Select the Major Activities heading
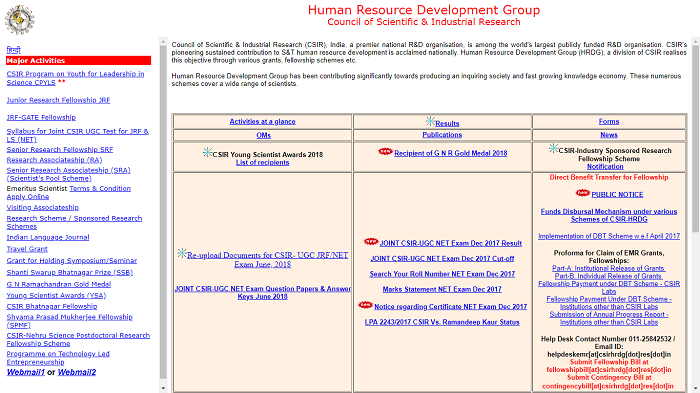Image resolution: width=700 pixels, height=393 pixels. tap(79, 61)
